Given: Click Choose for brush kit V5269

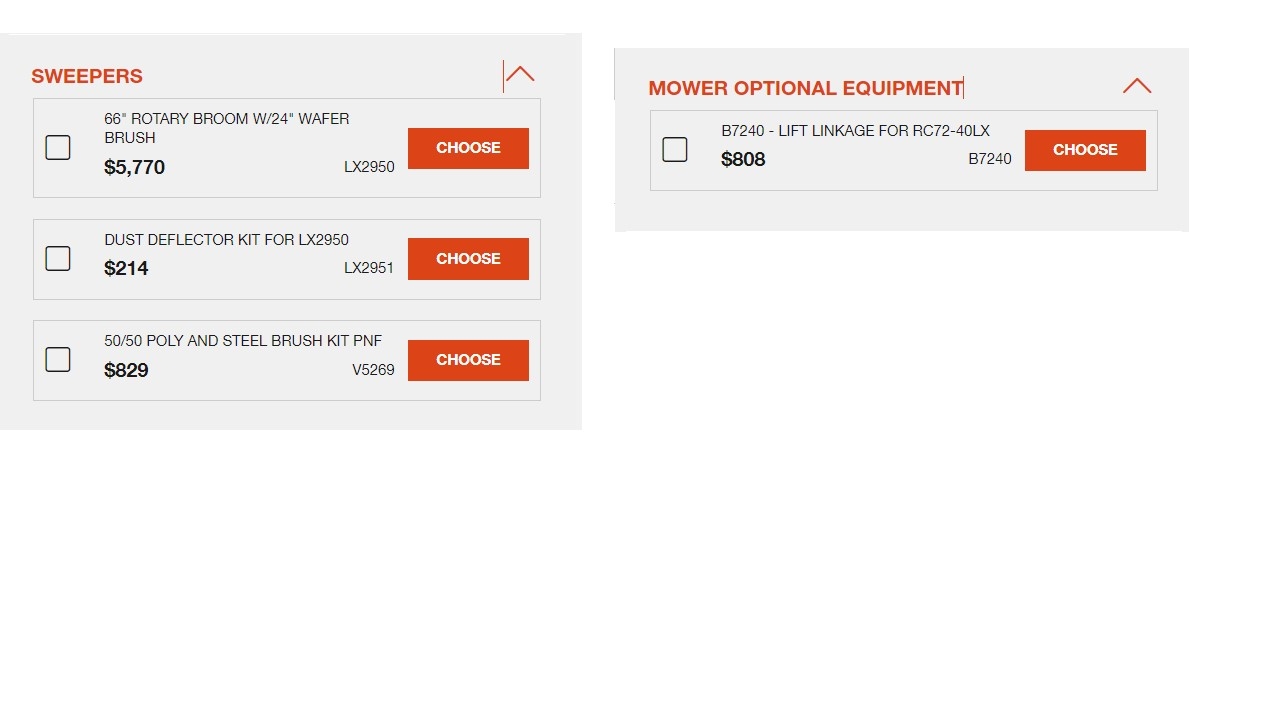Looking at the screenshot, I should (x=468, y=360).
